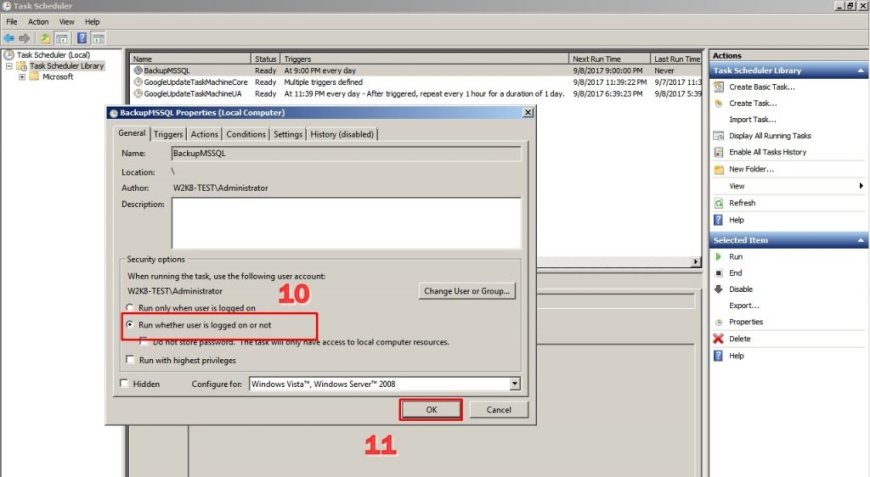Select Run only when user is logged on

point(130,308)
